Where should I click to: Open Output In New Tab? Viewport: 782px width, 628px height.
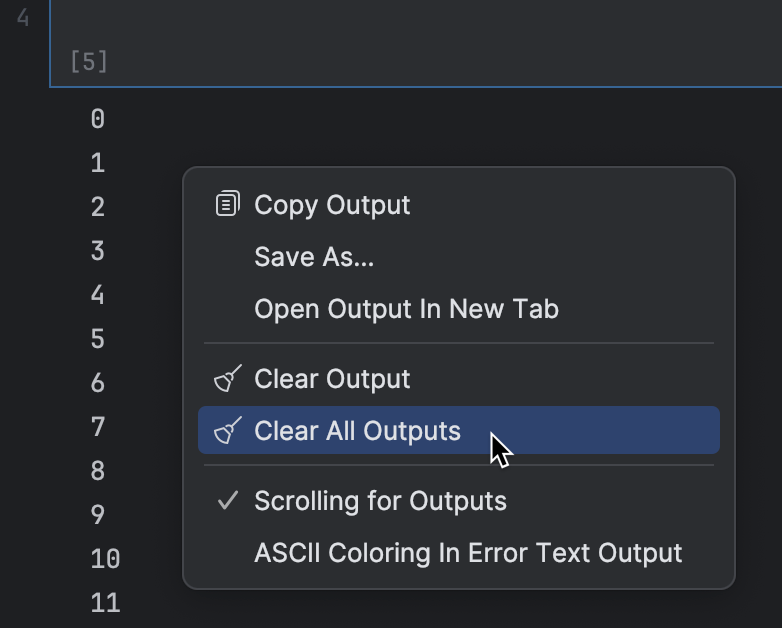459,309
